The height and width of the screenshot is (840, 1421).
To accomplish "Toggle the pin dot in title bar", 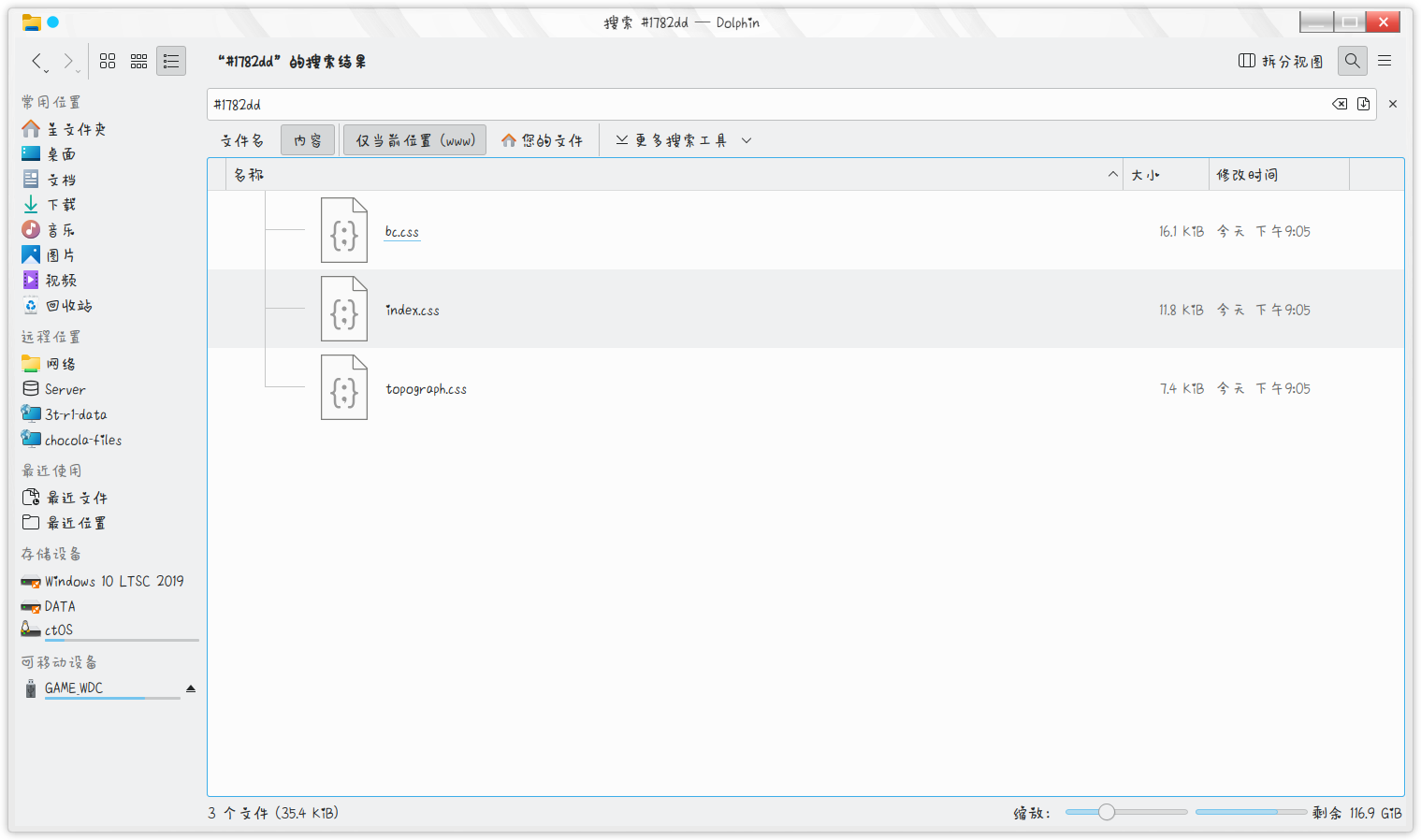I will (53, 22).
